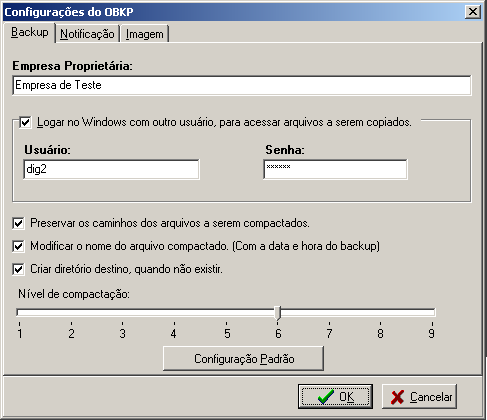
Task: Switch to the Notificação tab
Action: [x=87, y=34]
